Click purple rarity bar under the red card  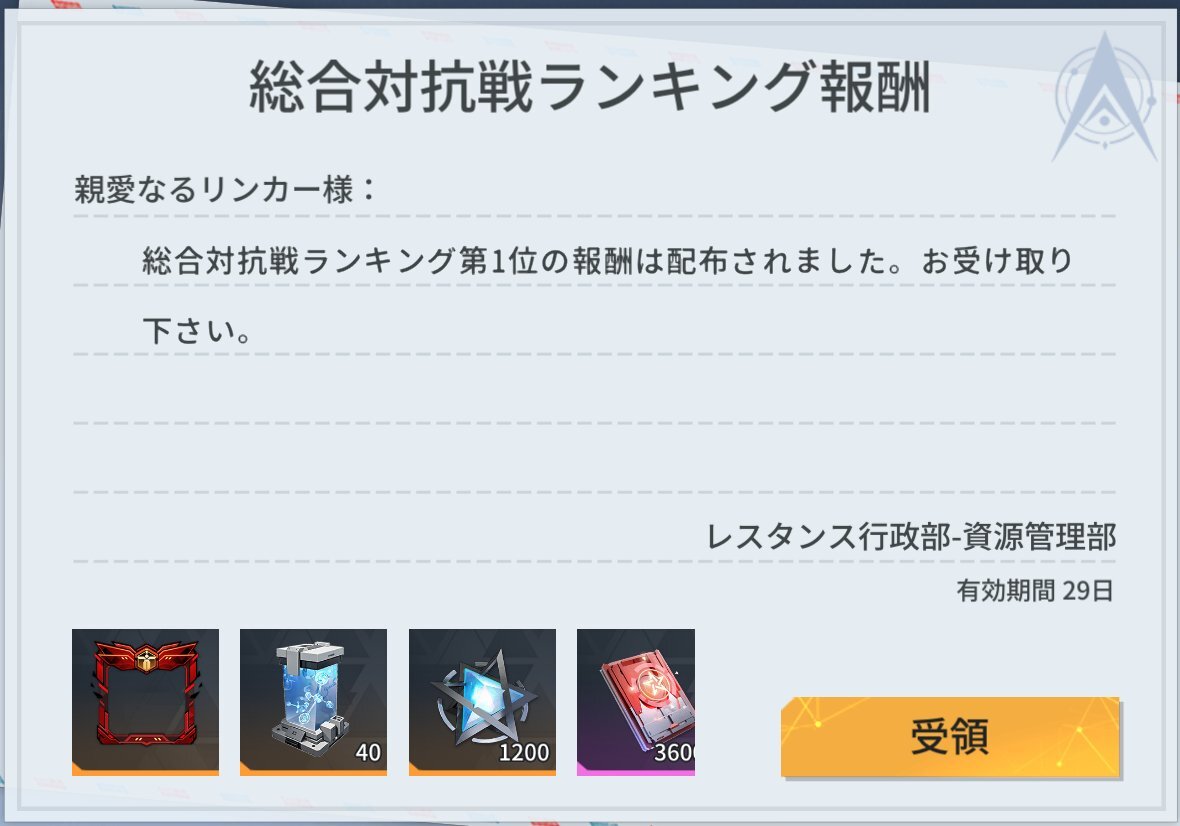(636, 770)
